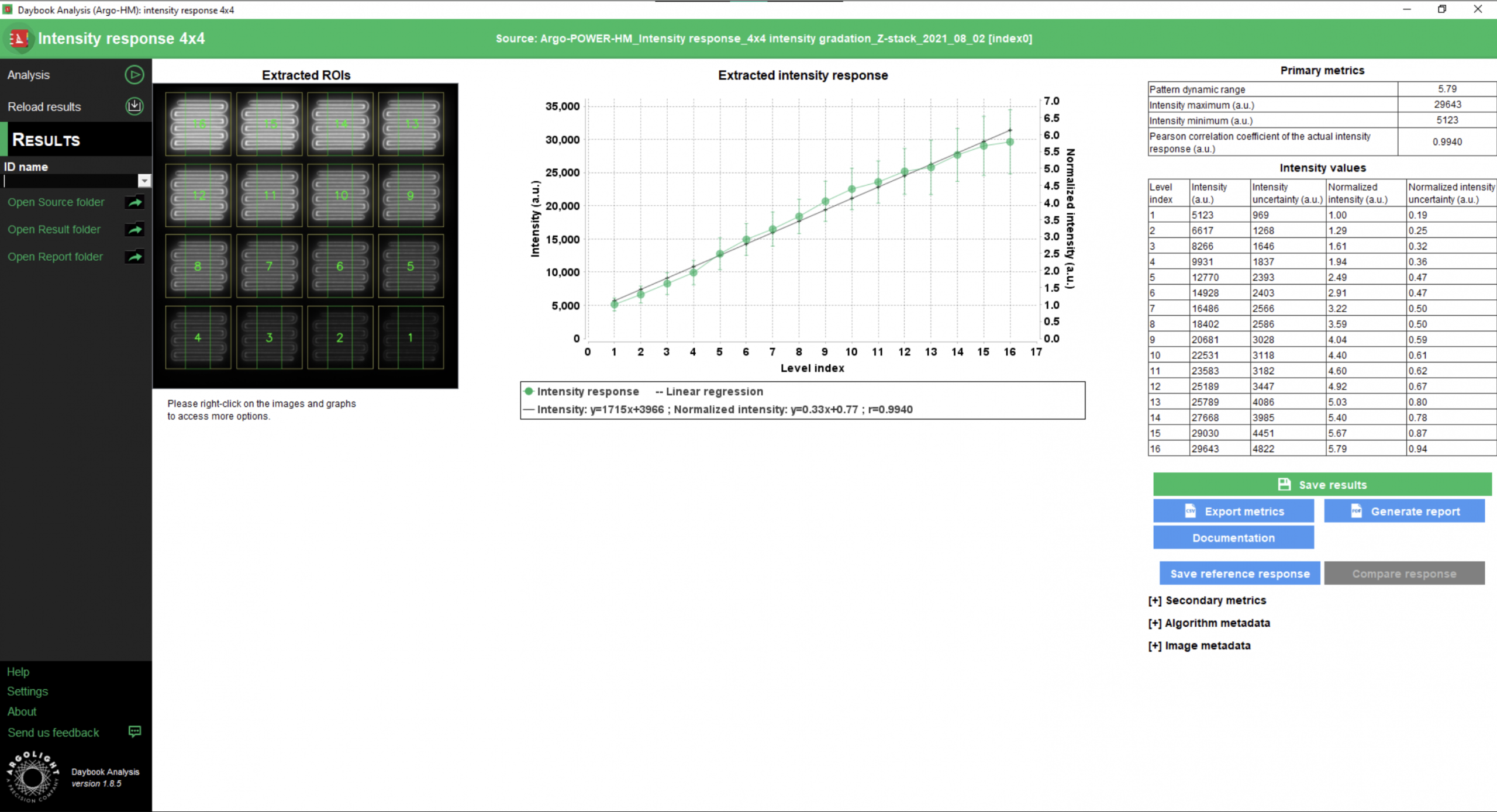
Task: Click the Reload results download icon
Action: tap(134, 106)
